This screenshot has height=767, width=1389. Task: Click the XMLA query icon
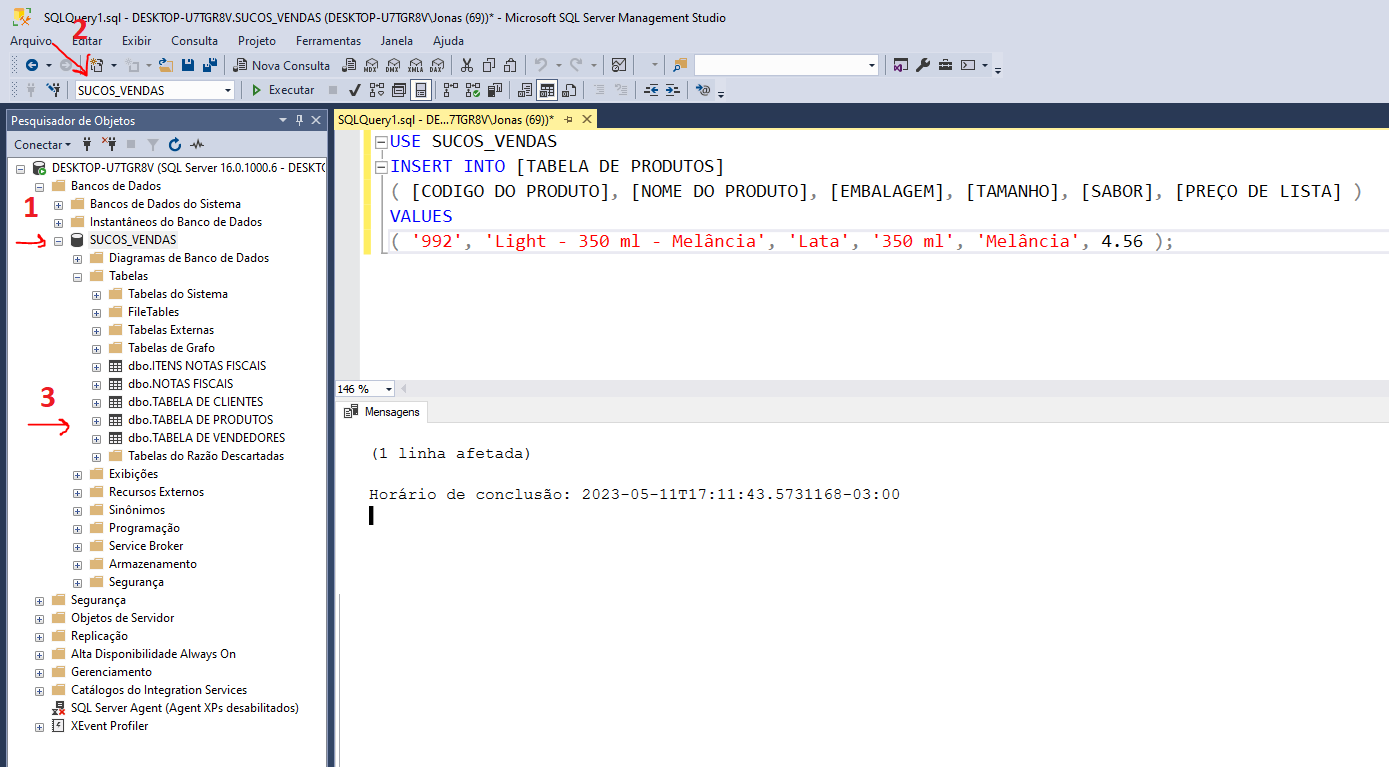pos(414,65)
